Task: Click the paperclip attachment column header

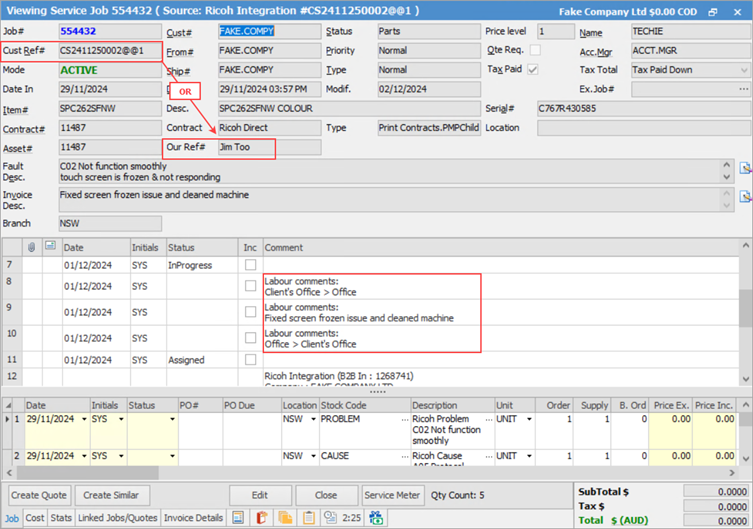Action: point(32,247)
